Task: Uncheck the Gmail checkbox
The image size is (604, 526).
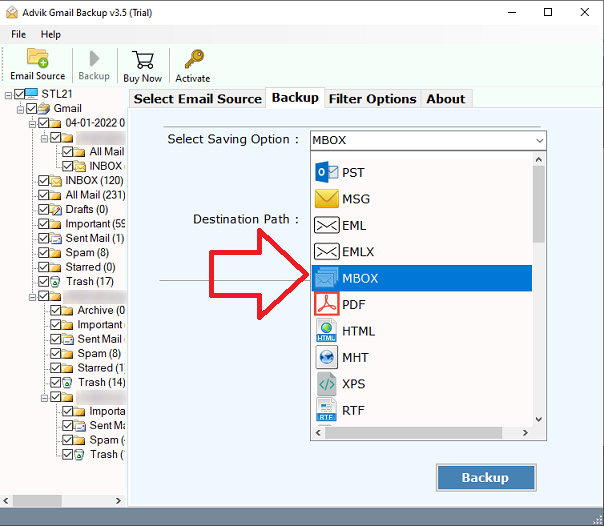Action: coord(32,108)
